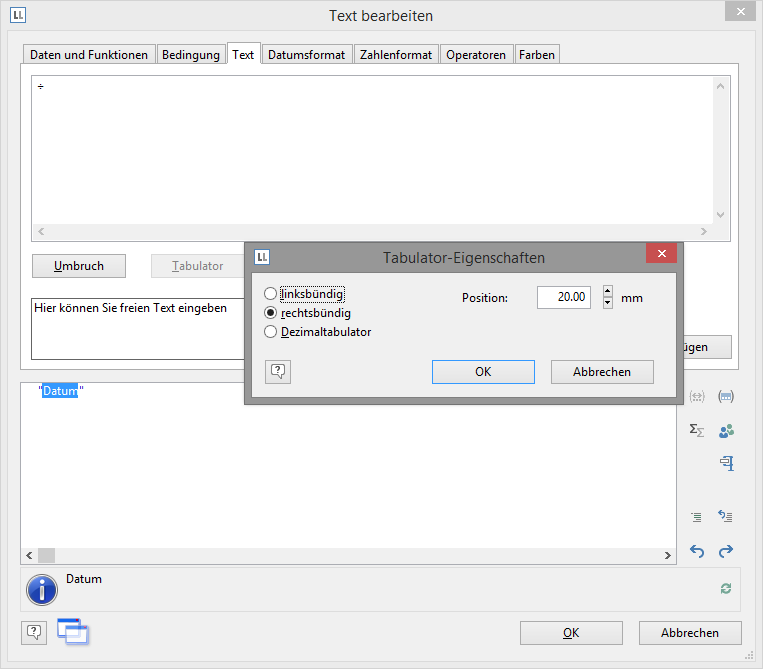Click help icon in Tabulator-Eigenschaften dialog
This screenshot has width=763, height=669.
277,372
